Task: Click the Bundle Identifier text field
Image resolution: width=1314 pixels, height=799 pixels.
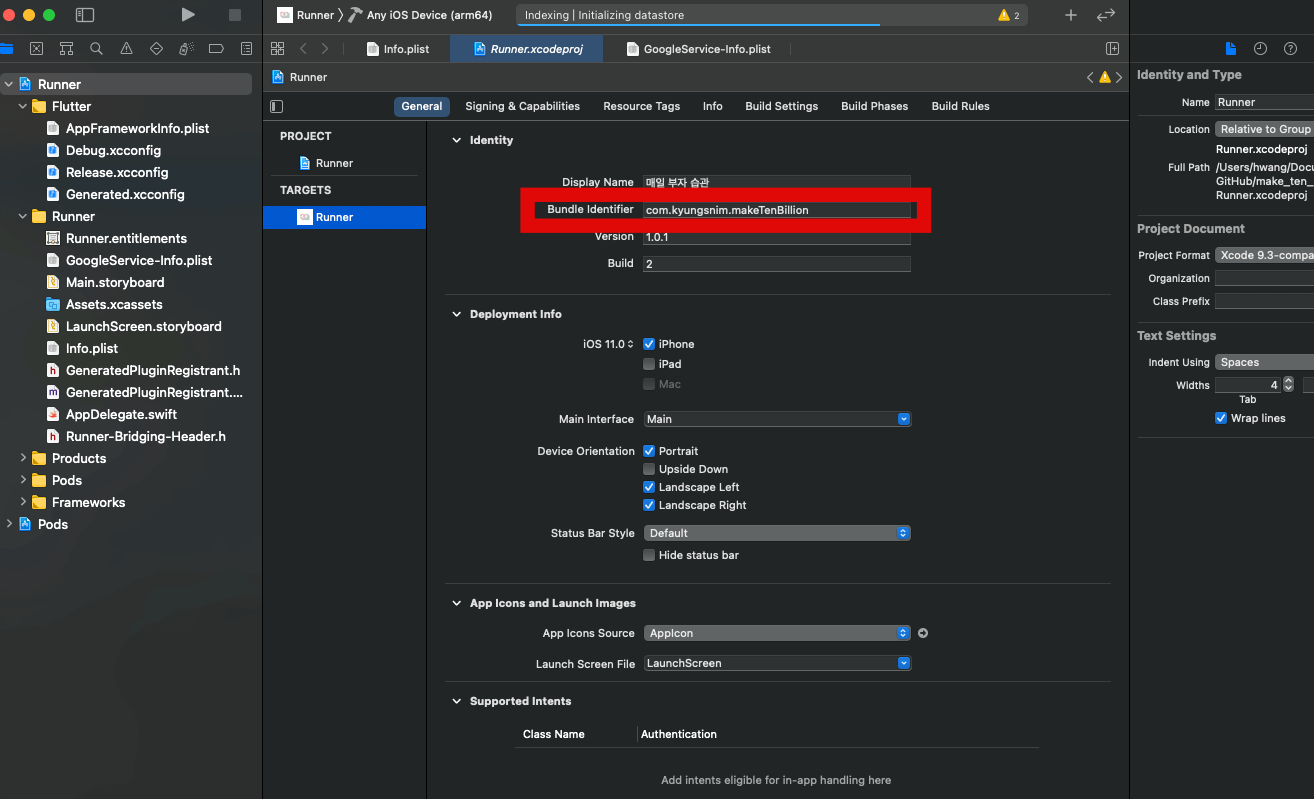Action: coord(777,210)
